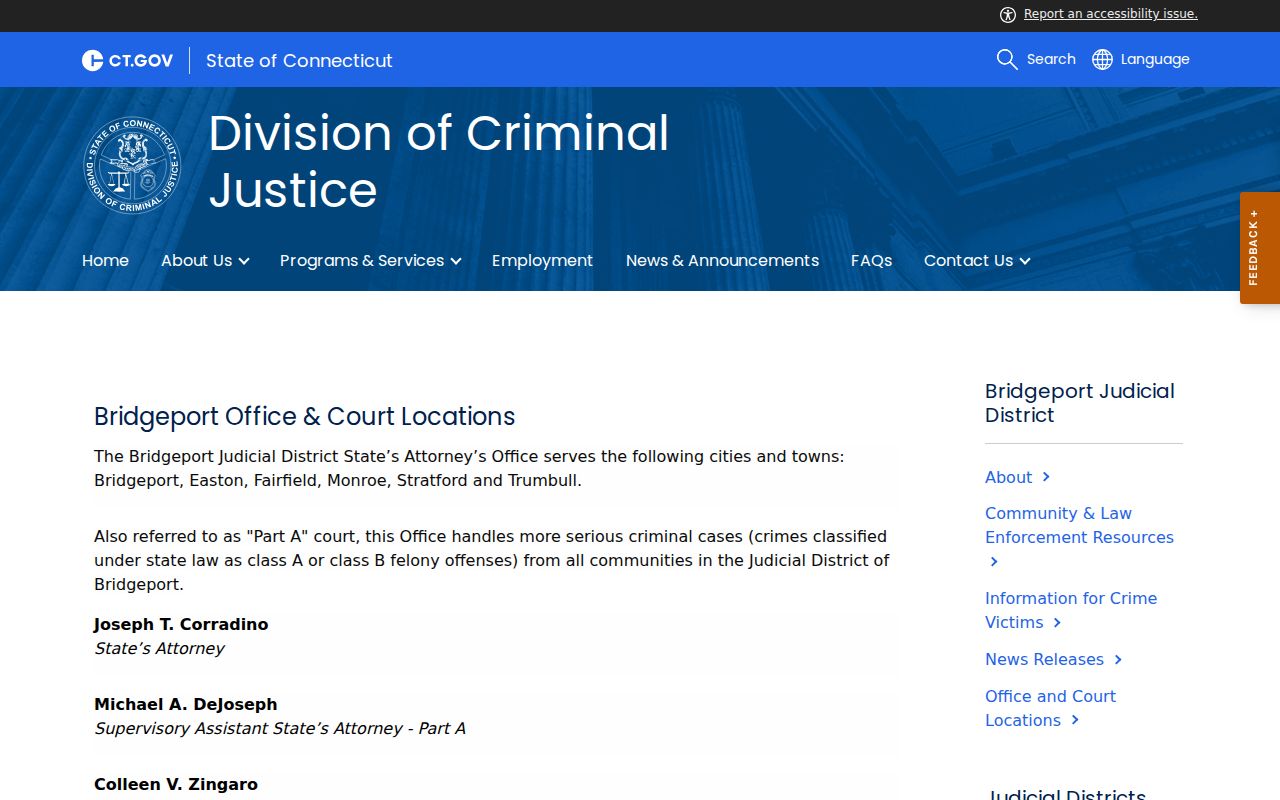
Task: Open the Search magnifier icon
Action: pyautogui.click(x=1007, y=59)
